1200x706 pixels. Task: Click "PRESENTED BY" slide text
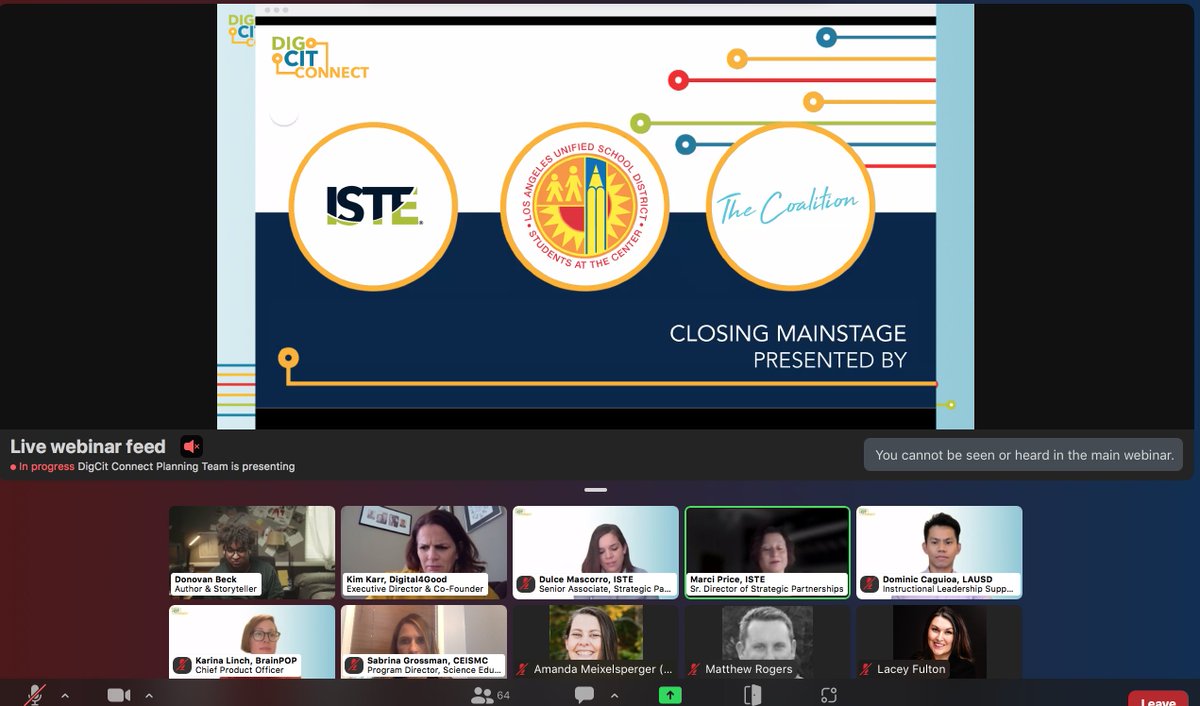point(830,360)
